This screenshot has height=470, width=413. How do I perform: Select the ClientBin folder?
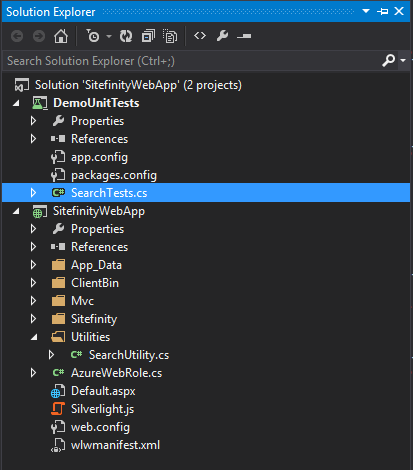tap(95, 283)
